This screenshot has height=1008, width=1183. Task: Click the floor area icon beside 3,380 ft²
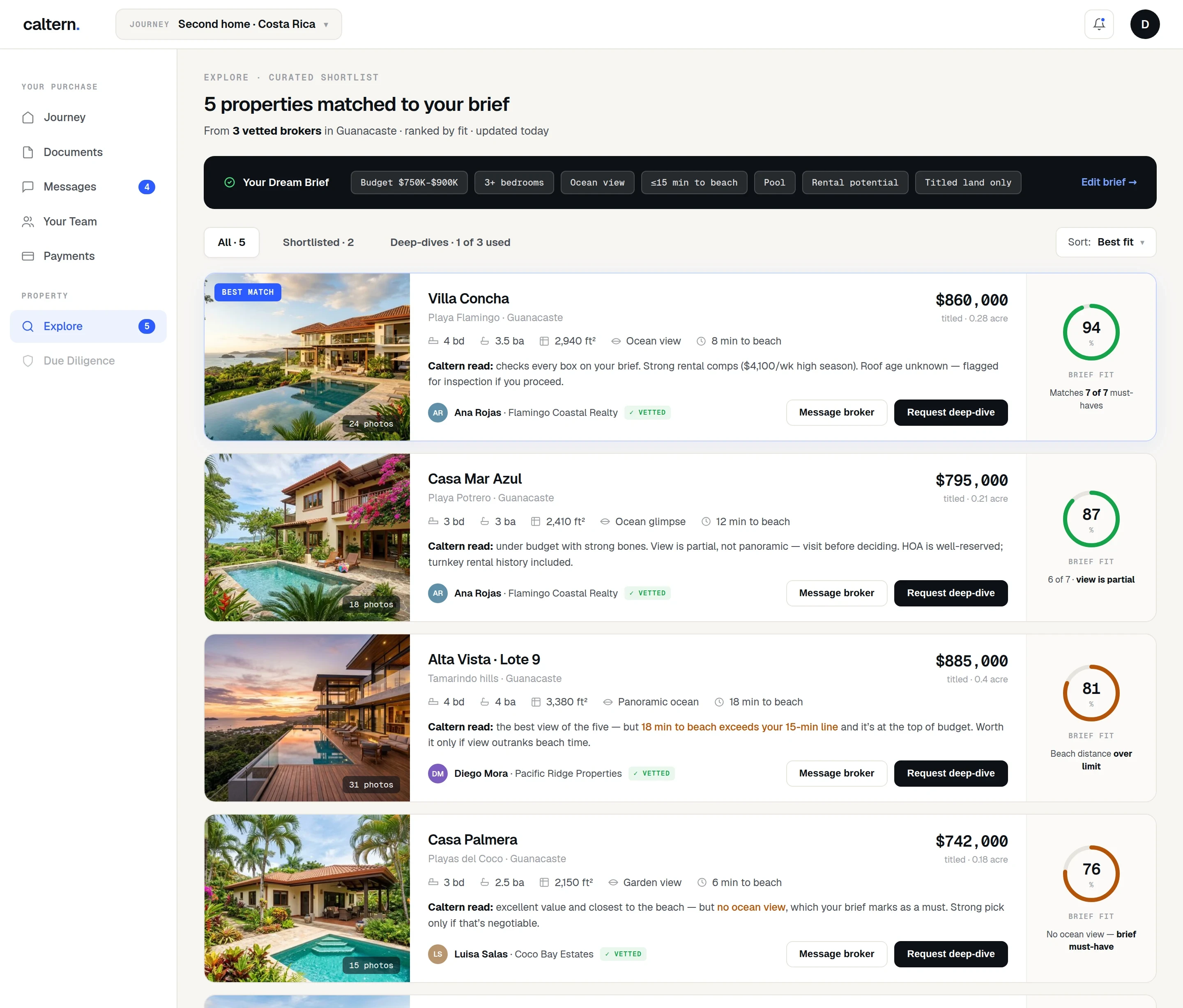click(536, 701)
